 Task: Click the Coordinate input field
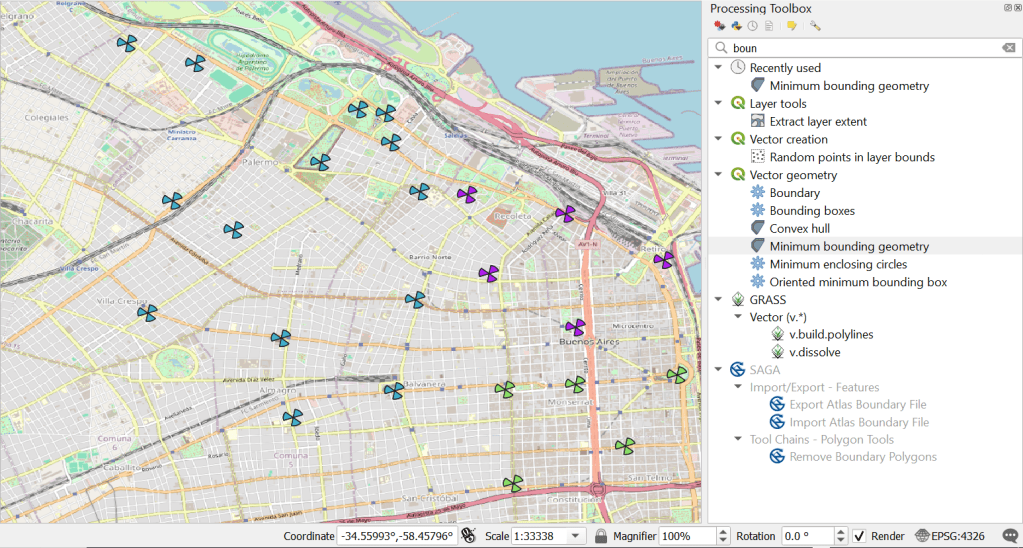click(x=397, y=536)
